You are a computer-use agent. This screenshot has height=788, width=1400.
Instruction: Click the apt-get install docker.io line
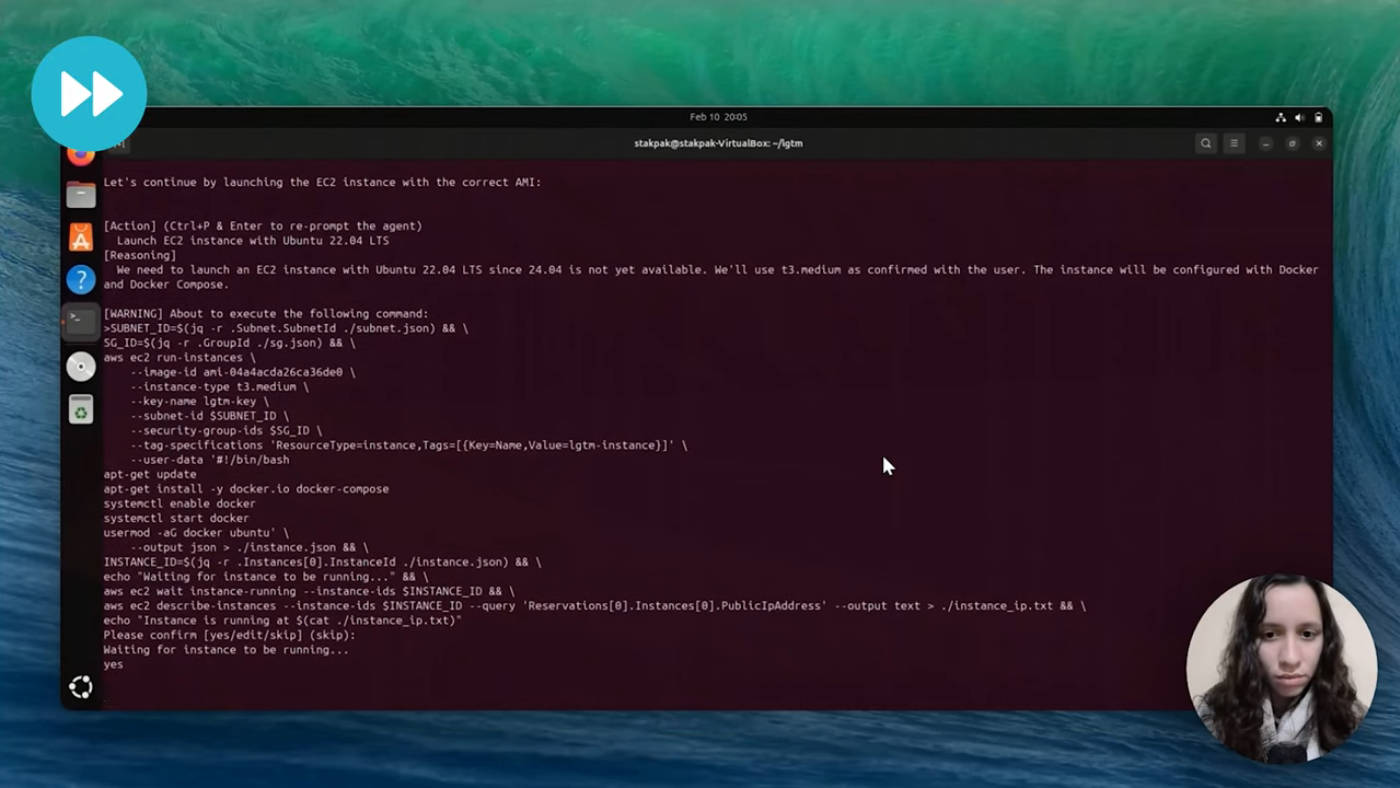pos(246,489)
